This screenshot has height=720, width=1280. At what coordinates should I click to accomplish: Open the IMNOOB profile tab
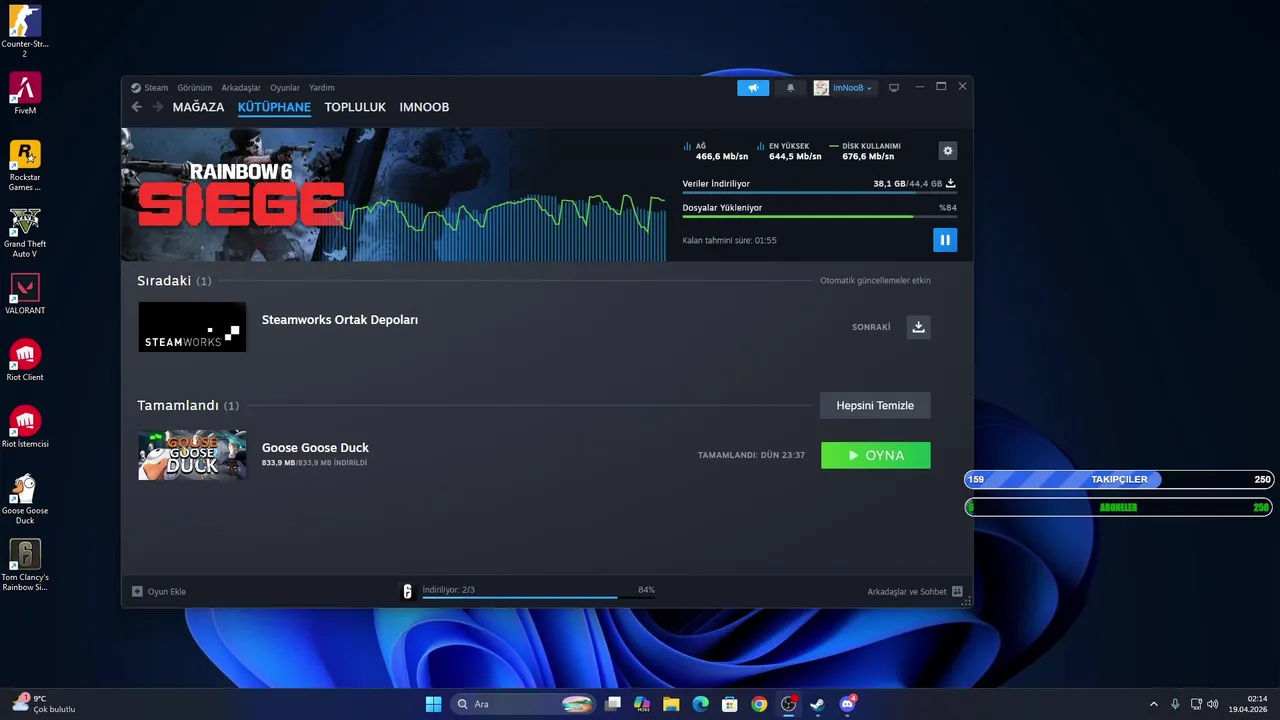[424, 107]
